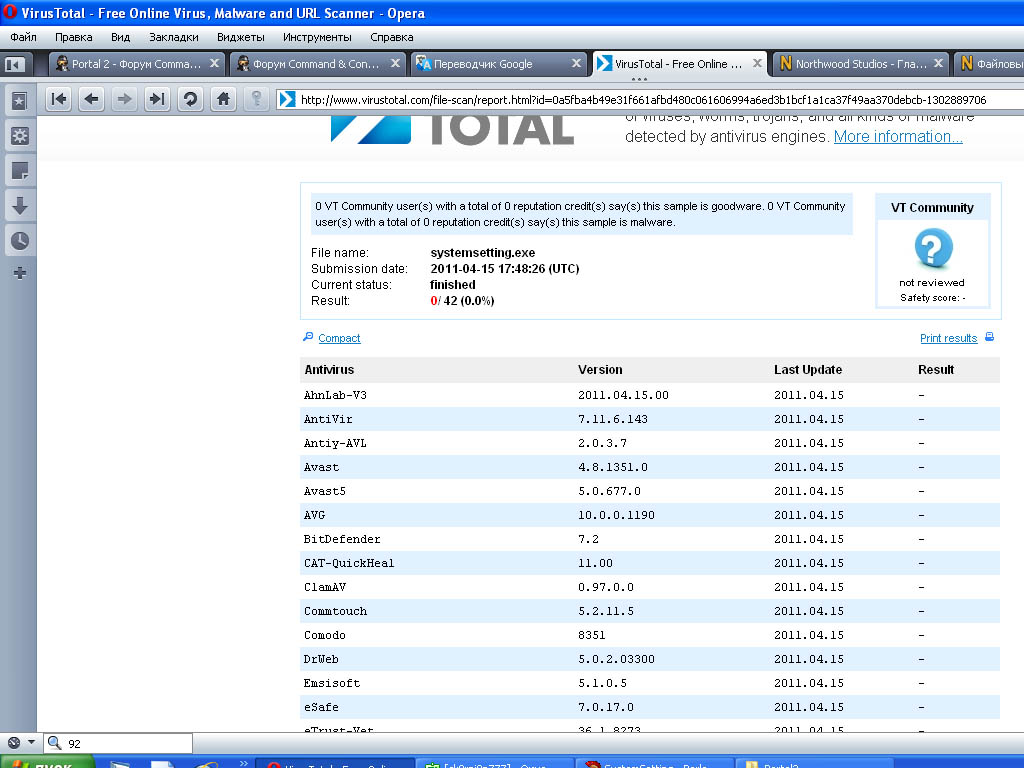Close the Portal 2 forum tab

[x=214, y=63]
